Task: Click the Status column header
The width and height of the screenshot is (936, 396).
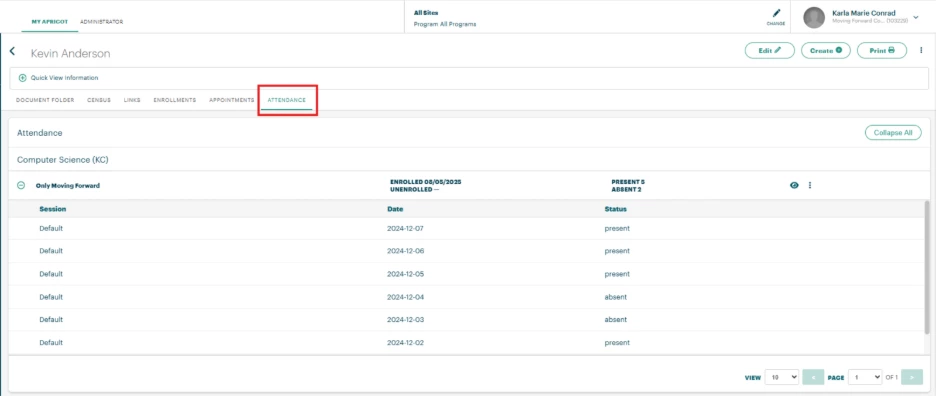Action: point(615,209)
